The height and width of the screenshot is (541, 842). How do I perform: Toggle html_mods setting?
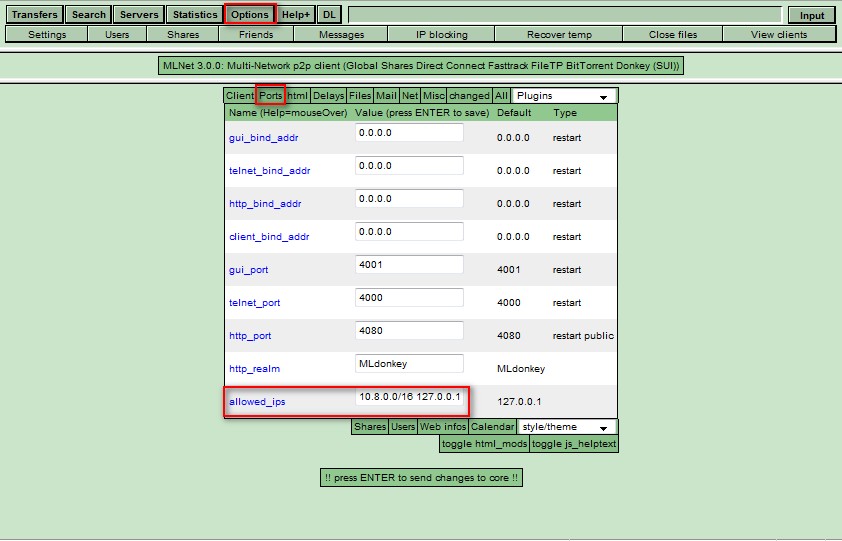click(x=484, y=443)
